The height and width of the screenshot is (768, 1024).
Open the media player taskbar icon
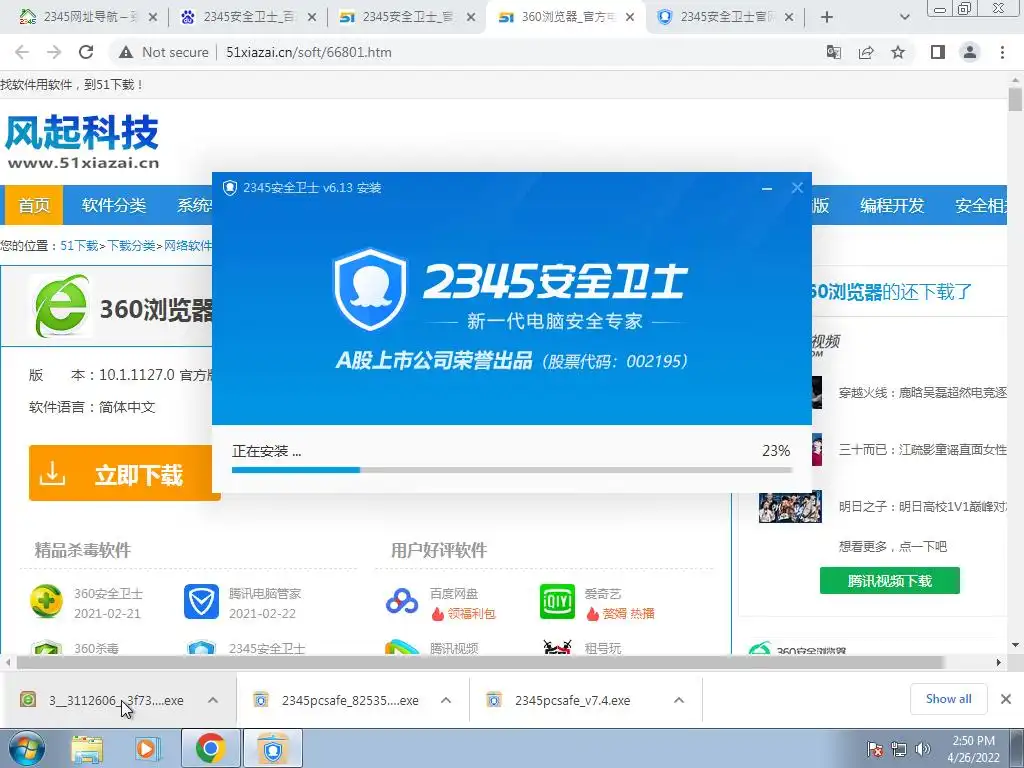click(148, 750)
